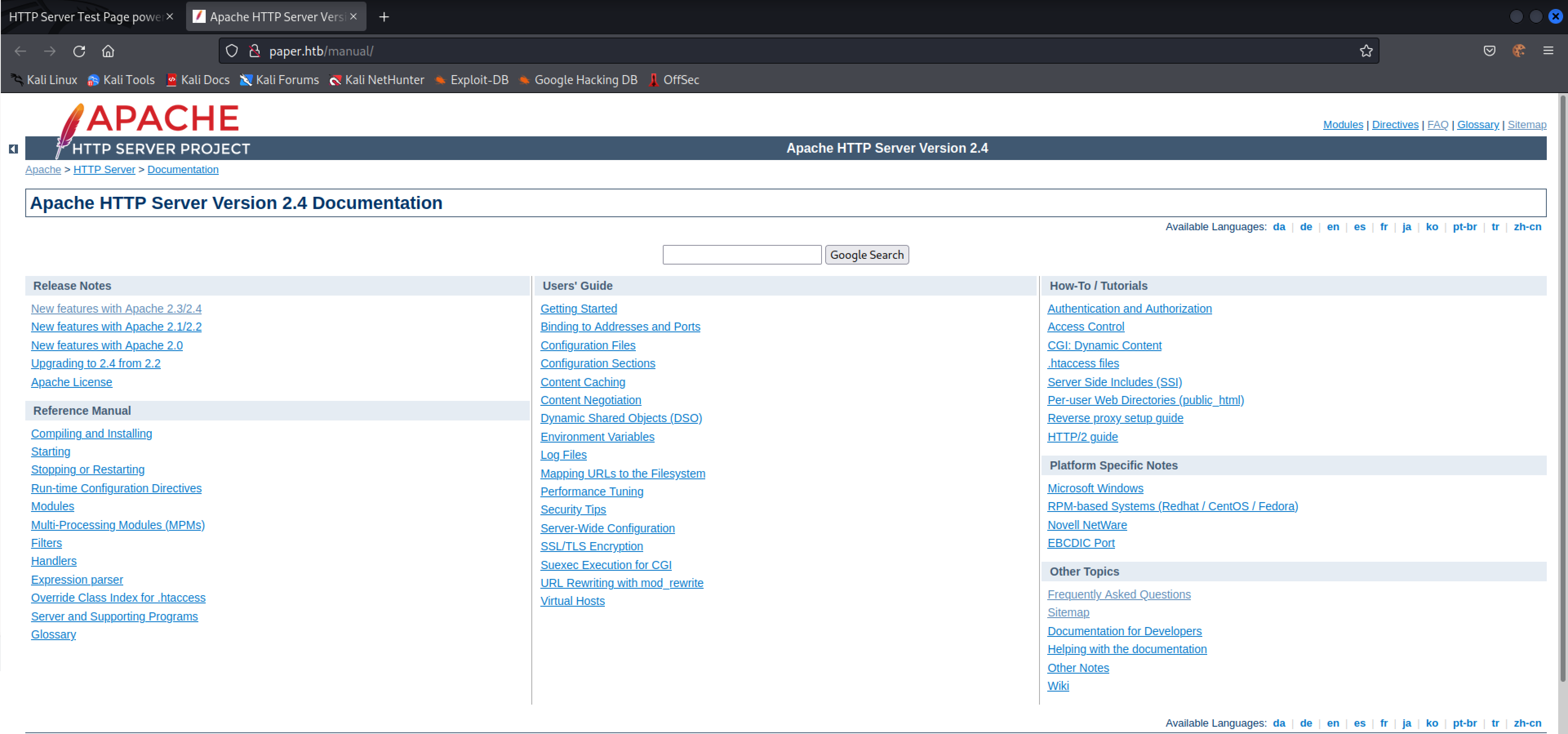Open the Reverse proxy setup guide
Viewport: 1568px width, 734px height.
pos(1115,418)
